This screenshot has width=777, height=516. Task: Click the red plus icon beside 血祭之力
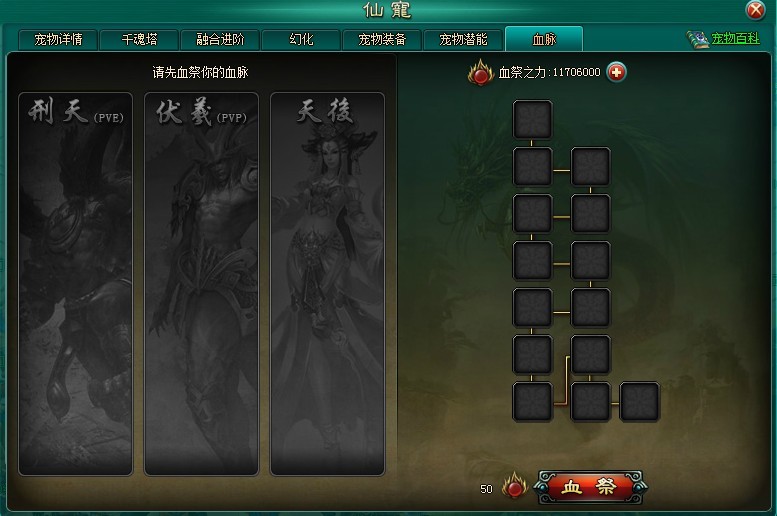(616, 72)
